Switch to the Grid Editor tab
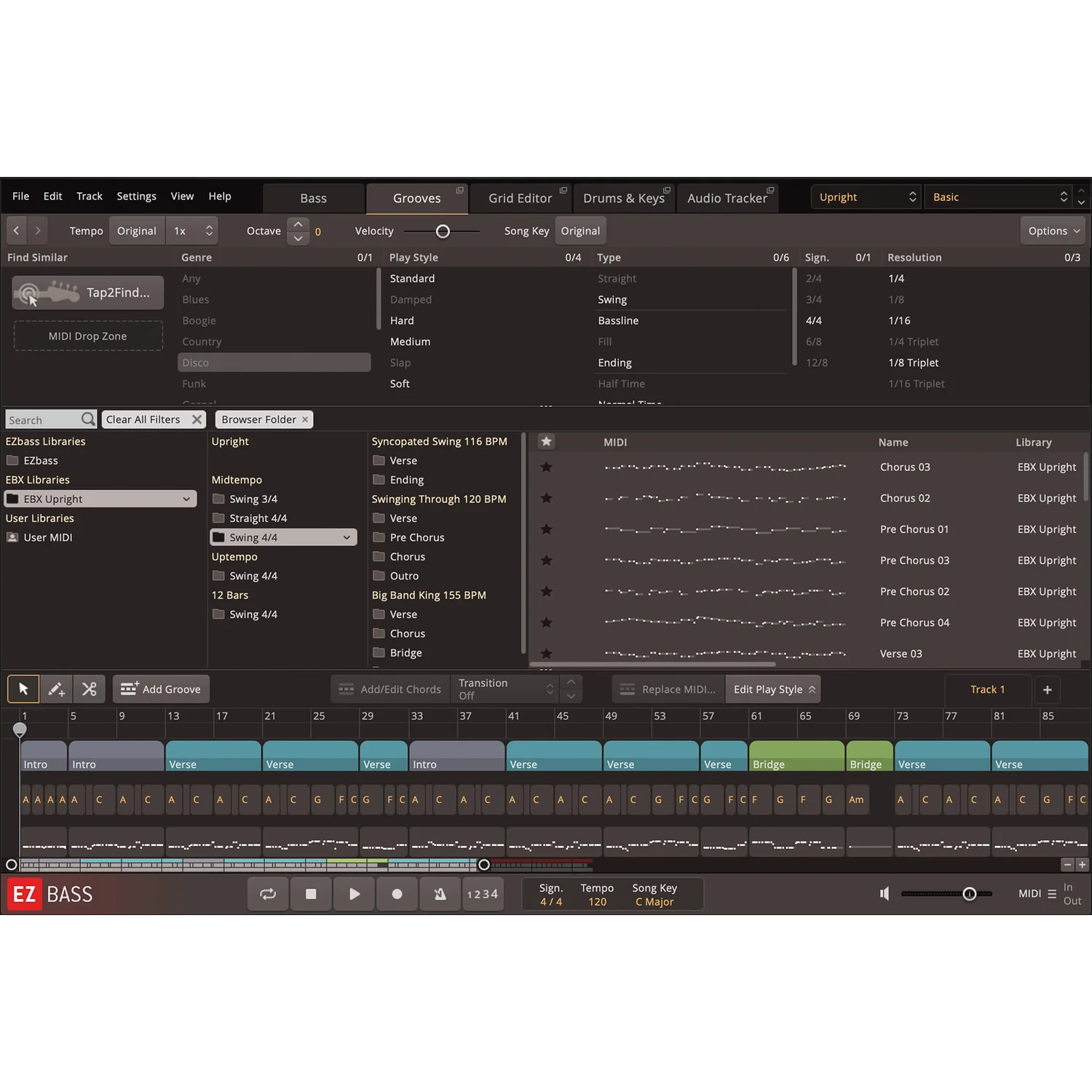Viewport: 1092px width, 1092px height. tap(521, 198)
